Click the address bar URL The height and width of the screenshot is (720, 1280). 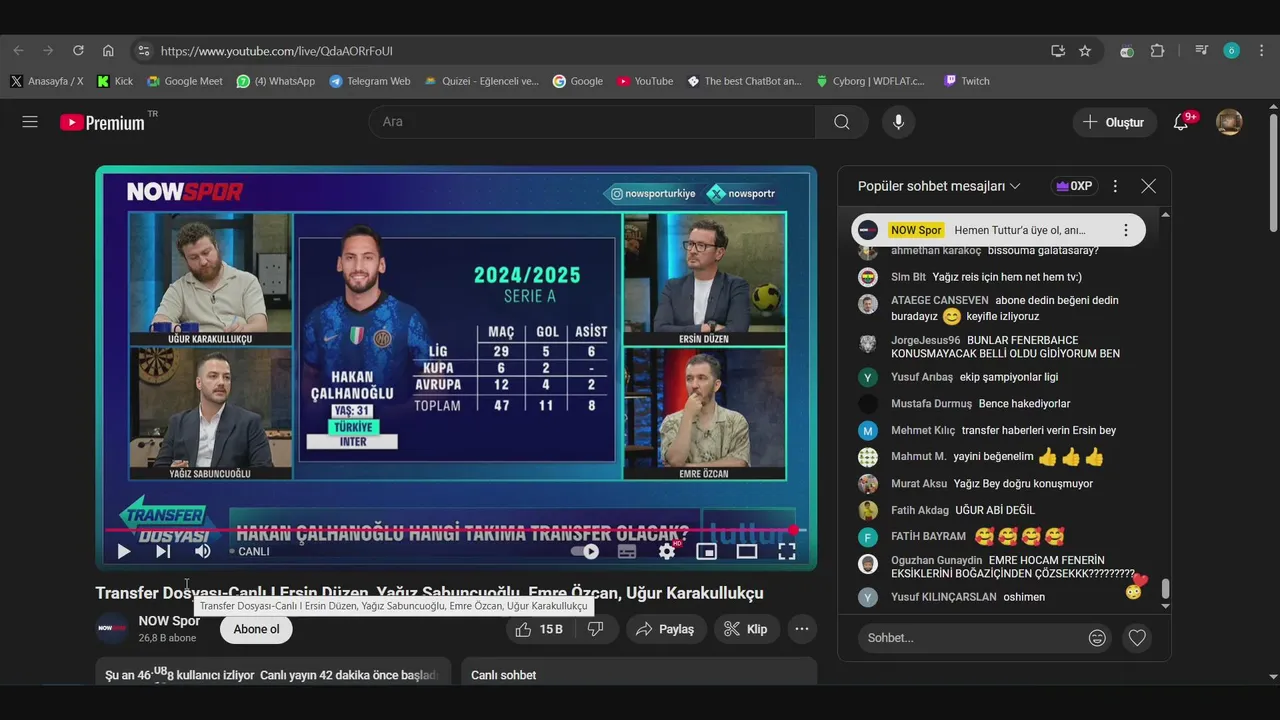click(x=277, y=51)
